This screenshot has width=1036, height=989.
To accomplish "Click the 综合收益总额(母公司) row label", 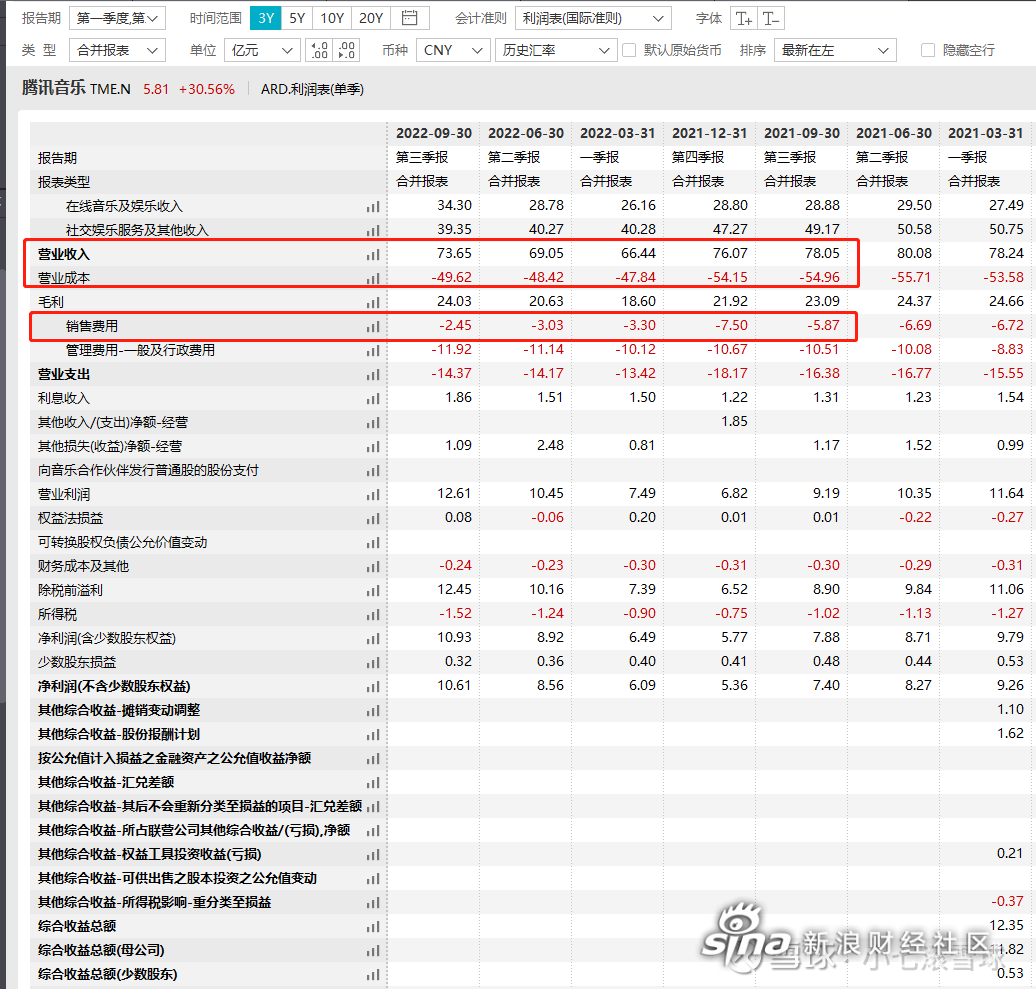I will click(x=101, y=950).
